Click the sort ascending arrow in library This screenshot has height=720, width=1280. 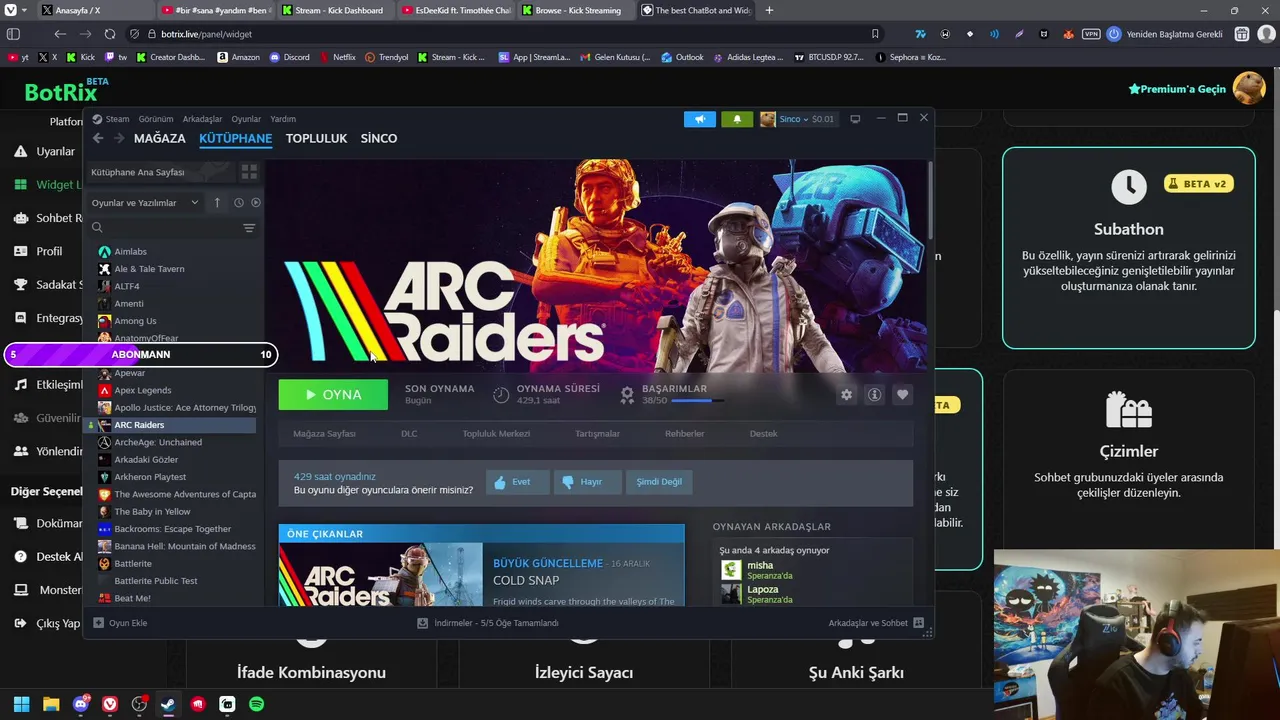pos(217,202)
